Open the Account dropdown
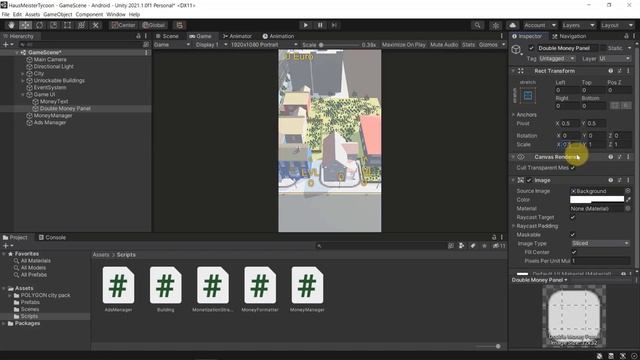This screenshot has width=640, height=360. [539, 25]
